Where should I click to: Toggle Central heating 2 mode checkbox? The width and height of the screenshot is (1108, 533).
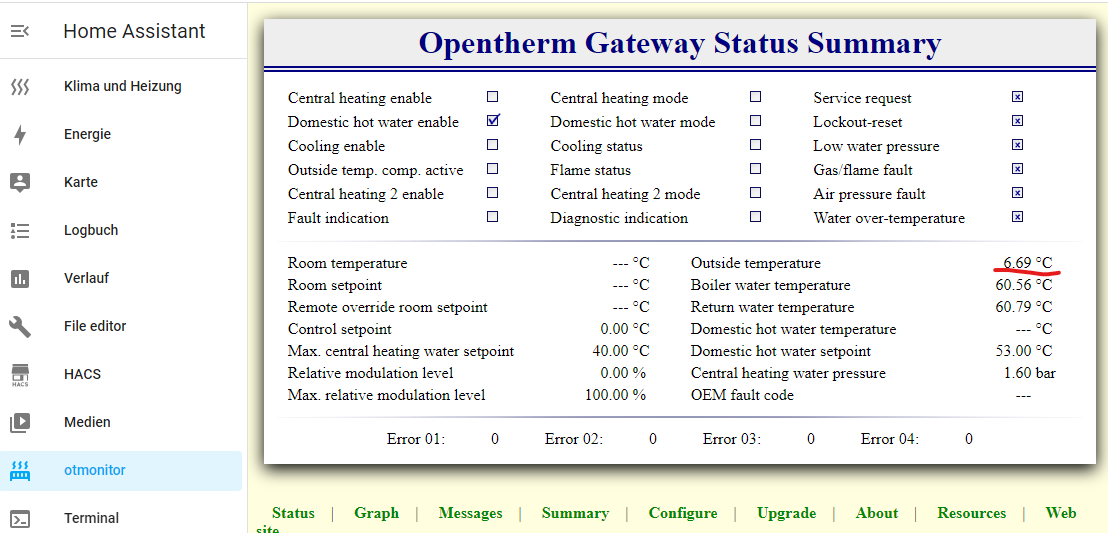(x=755, y=193)
